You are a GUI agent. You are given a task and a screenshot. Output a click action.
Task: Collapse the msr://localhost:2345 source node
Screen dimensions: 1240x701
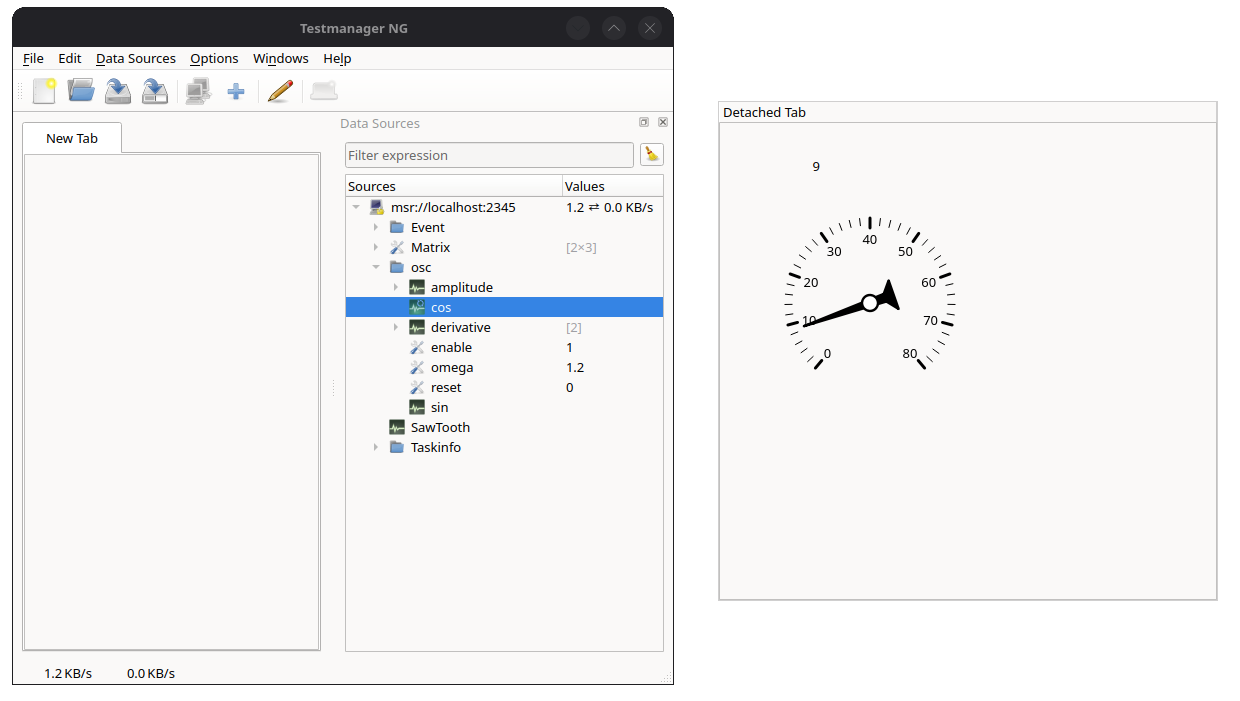click(x=356, y=207)
